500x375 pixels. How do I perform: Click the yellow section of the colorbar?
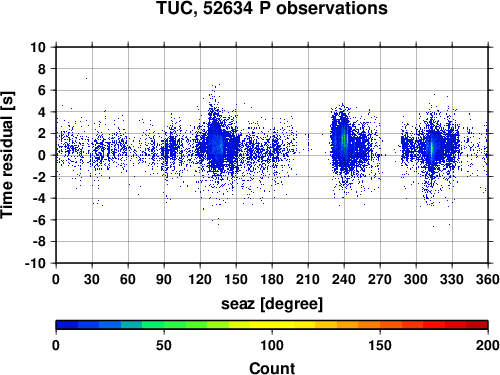pyautogui.click(x=272, y=325)
